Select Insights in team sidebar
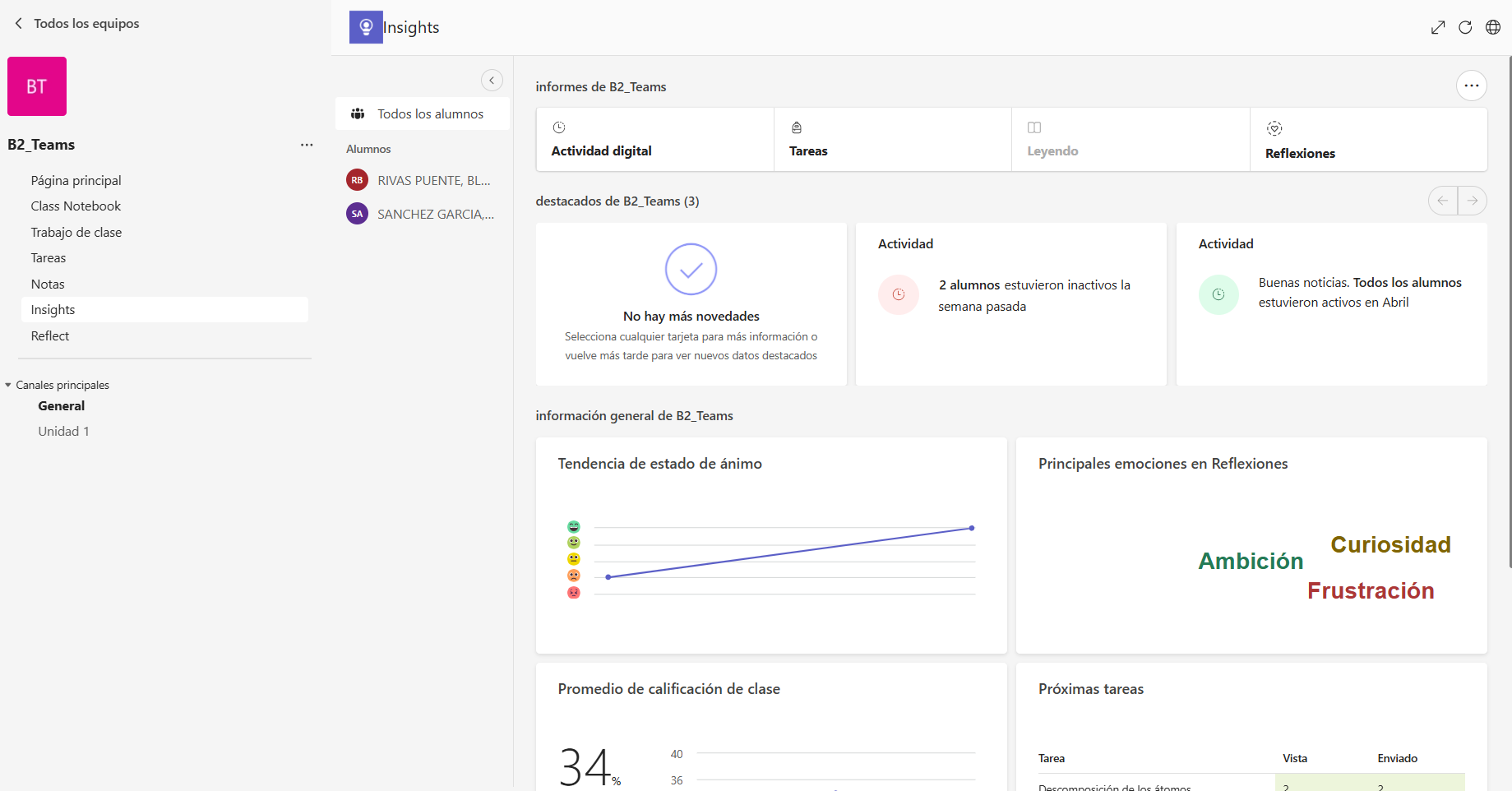1512x791 pixels. [x=164, y=310]
